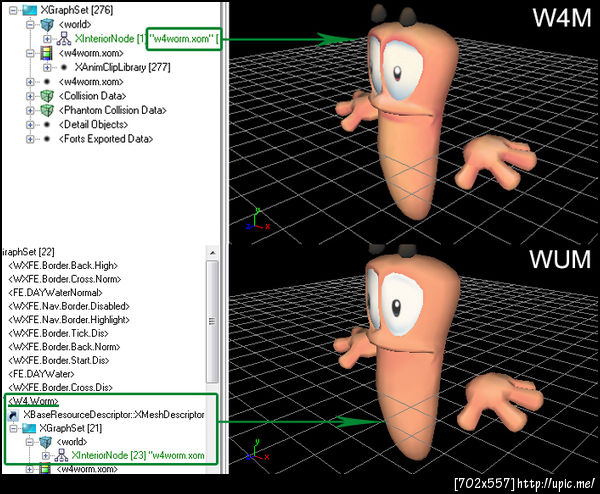This screenshot has height=494, width=600.
Task: Expand XAnimClipLibrary [277]
Action: pyautogui.click(x=47, y=68)
